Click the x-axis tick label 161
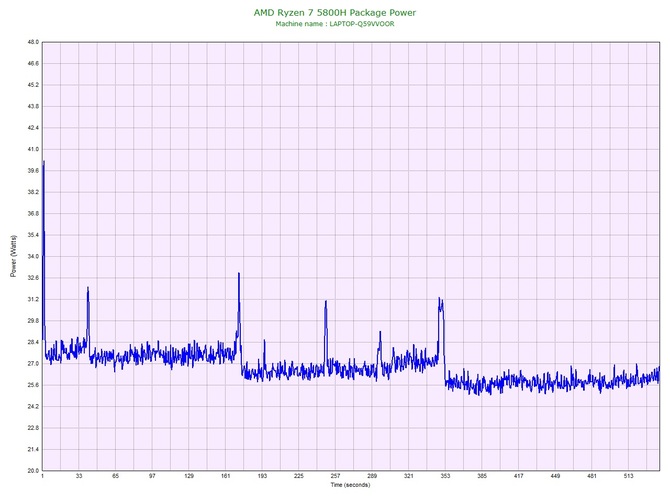This screenshot has width=670, height=502. click(x=226, y=476)
